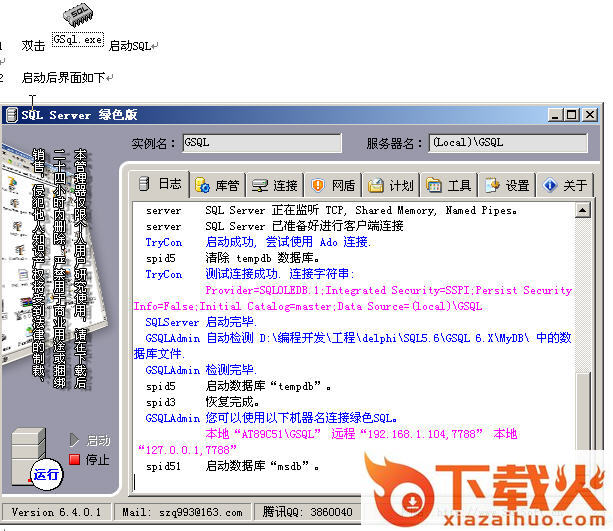
Task: Switch to the 网盾 firewall tab
Action: [x=333, y=185]
